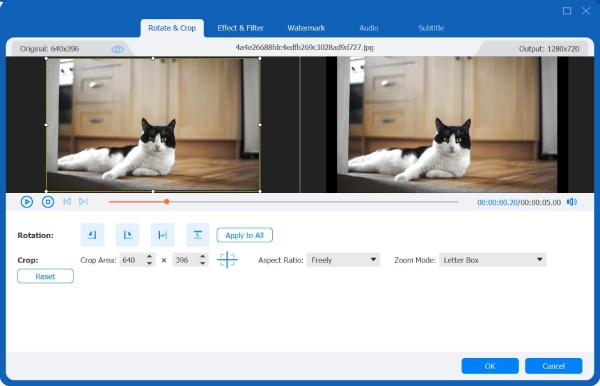Rotate the image left 90 degrees
This screenshot has height=386, width=600.
pyautogui.click(x=92, y=235)
